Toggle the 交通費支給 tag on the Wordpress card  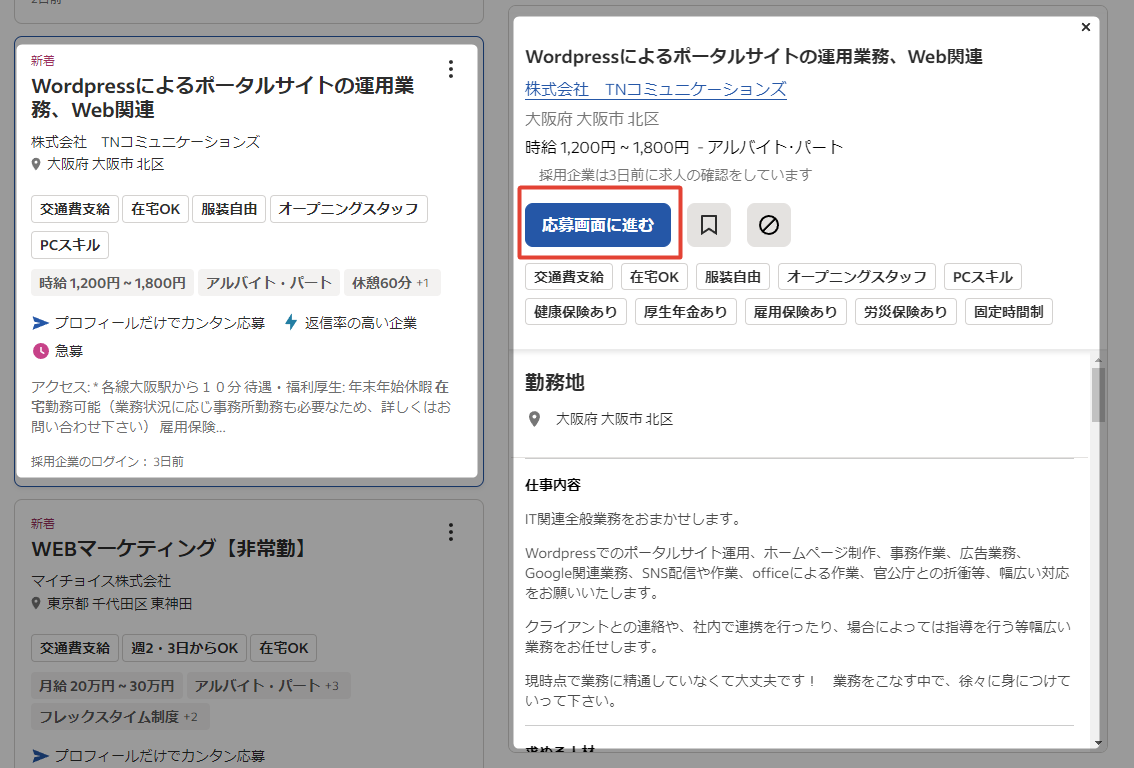click(x=74, y=209)
